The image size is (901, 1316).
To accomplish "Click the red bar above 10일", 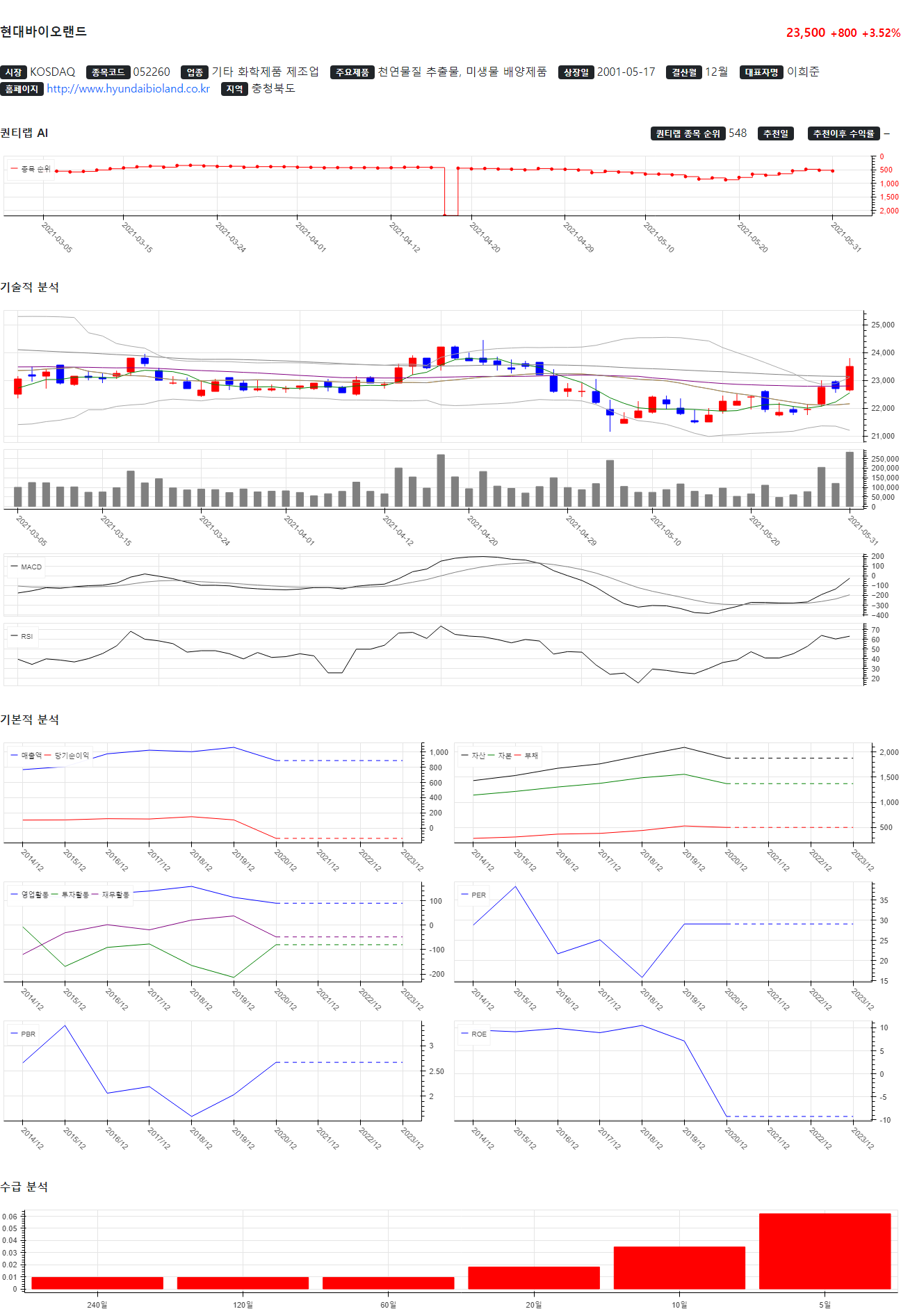I will click(679, 1268).
